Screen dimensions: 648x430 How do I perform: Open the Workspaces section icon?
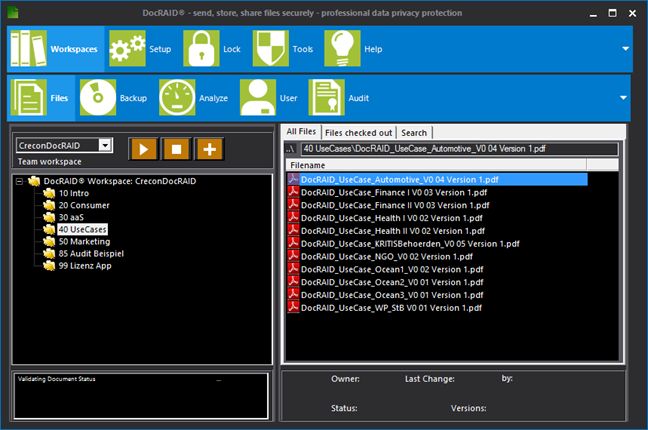point(29,48)
